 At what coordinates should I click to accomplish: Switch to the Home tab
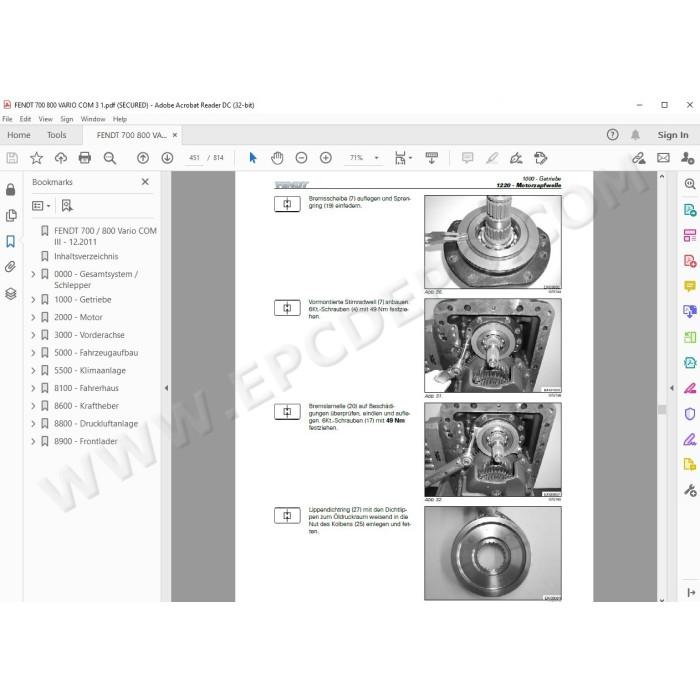pyautogui.click(x=19, y=135)
